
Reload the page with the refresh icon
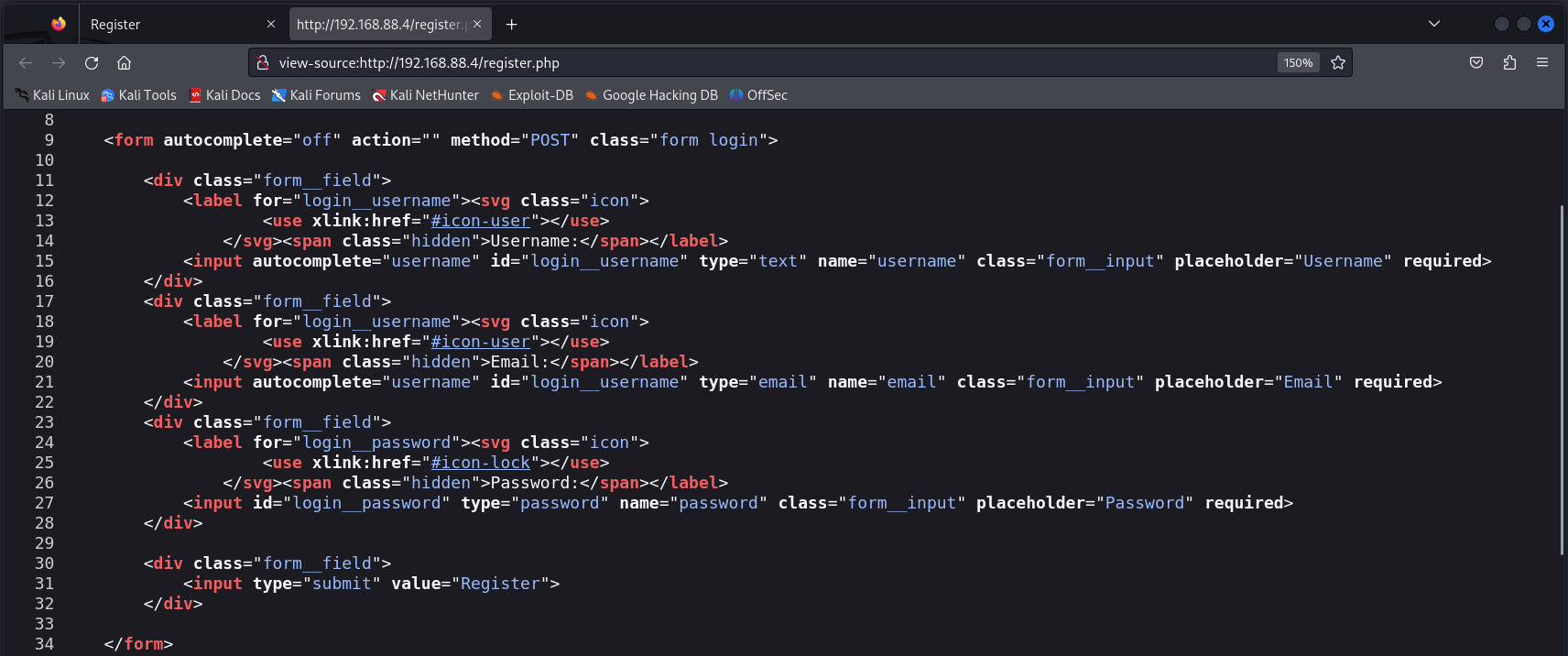click(92, 62)
